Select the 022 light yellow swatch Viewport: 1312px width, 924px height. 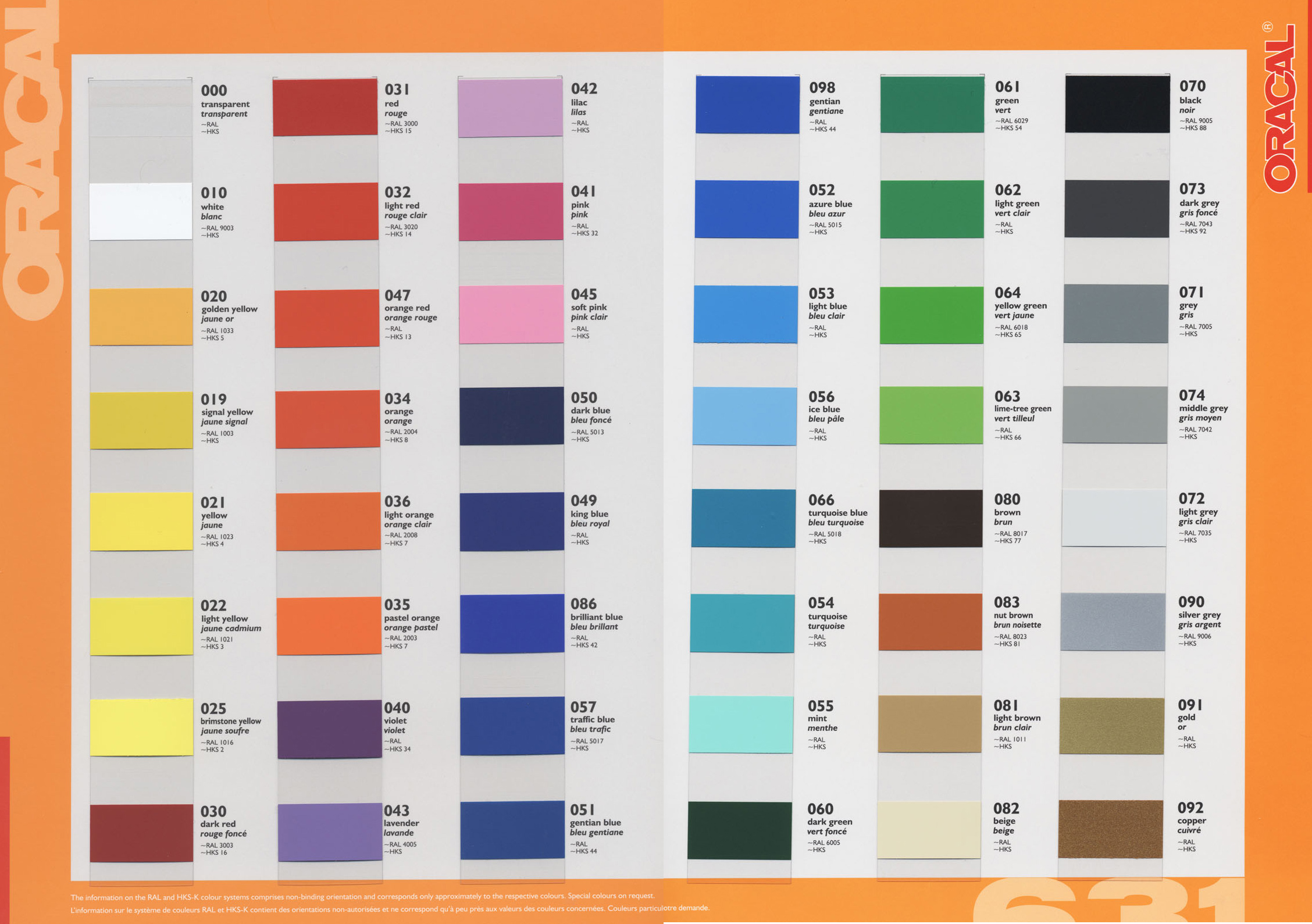click(141, 626)
